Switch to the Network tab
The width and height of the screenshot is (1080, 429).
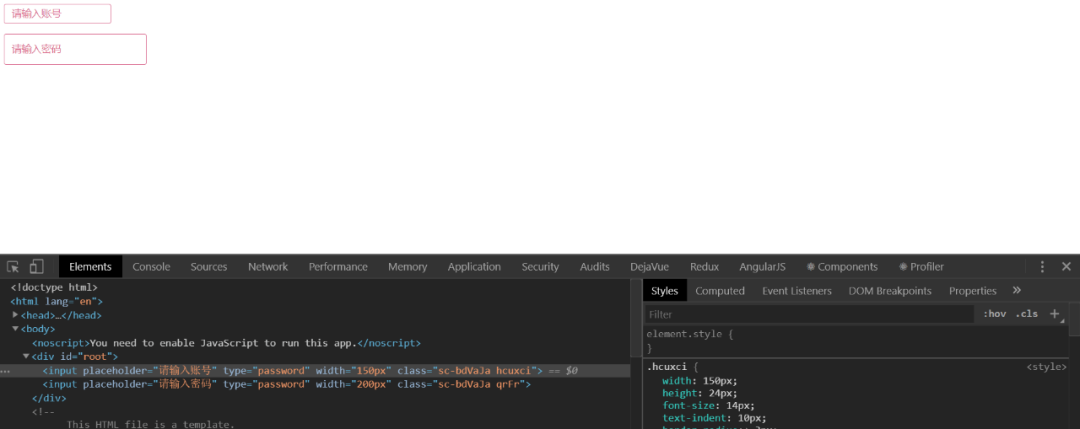coord(268,266)
